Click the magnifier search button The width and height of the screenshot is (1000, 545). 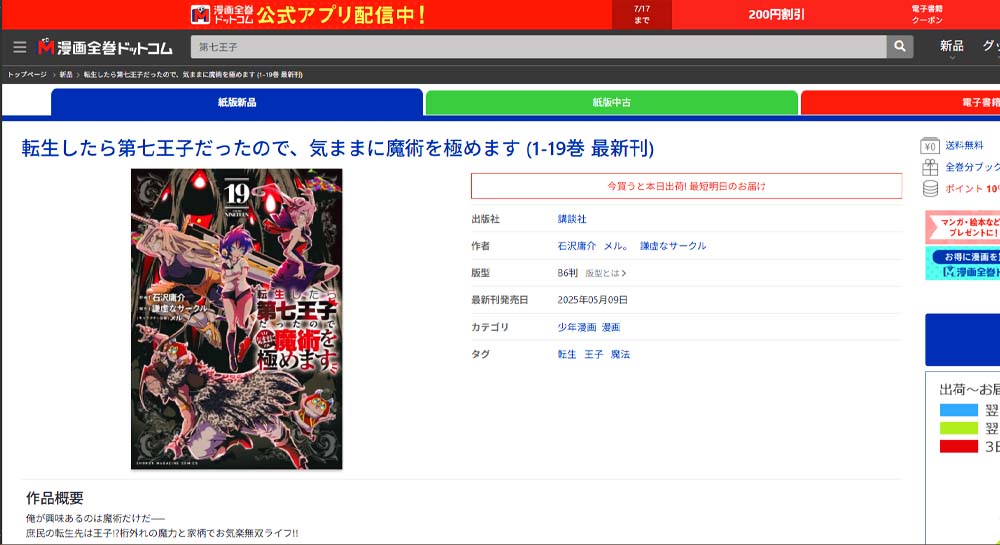tap(900, 47)
